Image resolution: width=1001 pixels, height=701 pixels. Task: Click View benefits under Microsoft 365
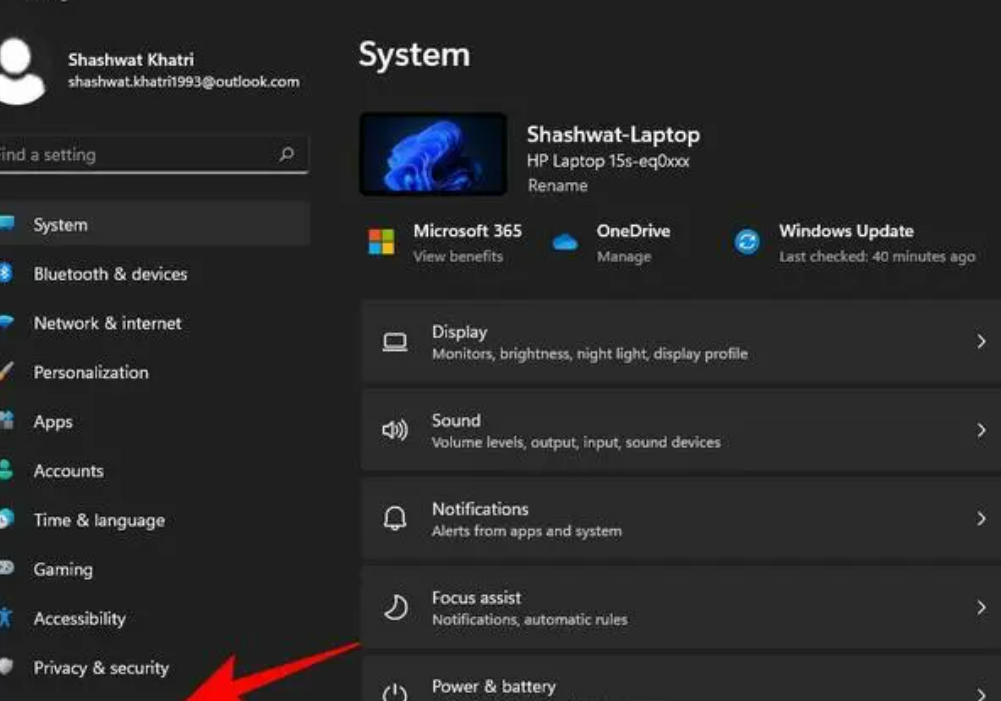click(458, 256)
